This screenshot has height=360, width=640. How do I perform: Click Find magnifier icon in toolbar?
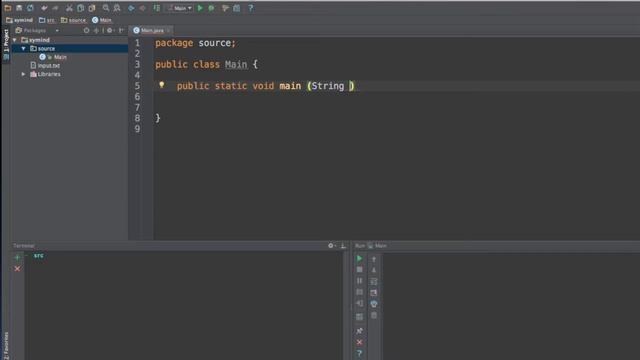(x=106, y=8)
